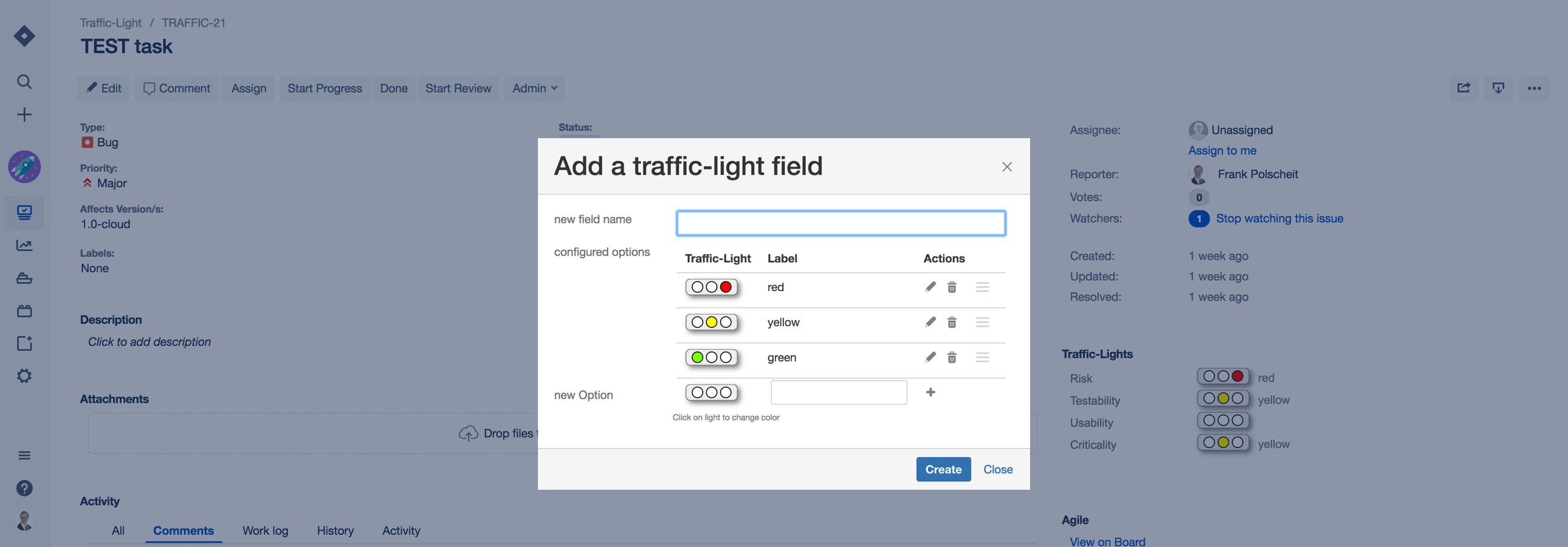Delete the green option via trash icon

tap(952, 357)
